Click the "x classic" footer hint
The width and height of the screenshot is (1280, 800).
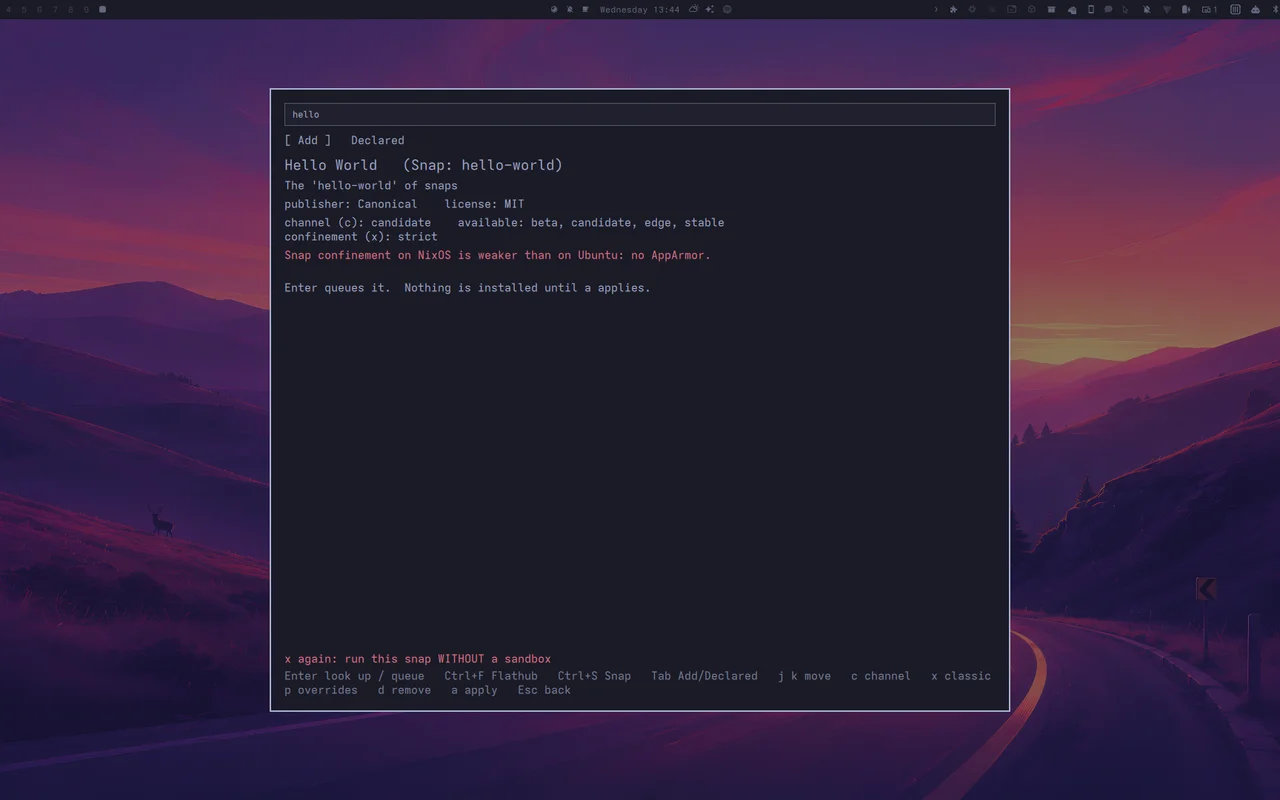(x=961, y=676)
